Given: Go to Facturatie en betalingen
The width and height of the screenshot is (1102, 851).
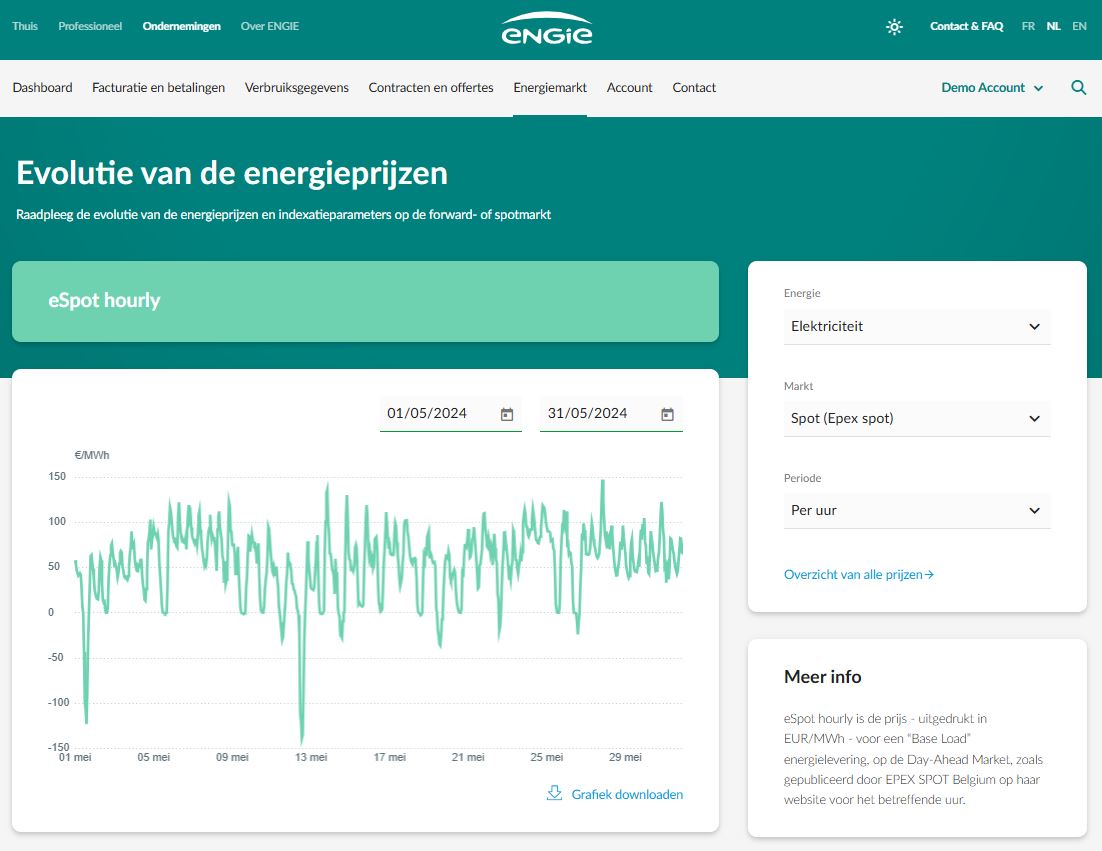Looking at the screenshot, I should point(159,88).
